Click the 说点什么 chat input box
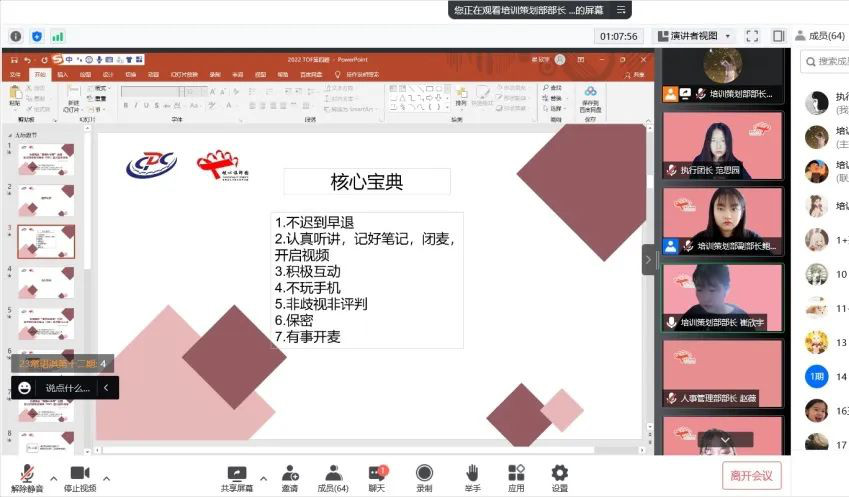The height and width of the screenshot is (497, 849). pyautogui.click(x=66, y=387)
